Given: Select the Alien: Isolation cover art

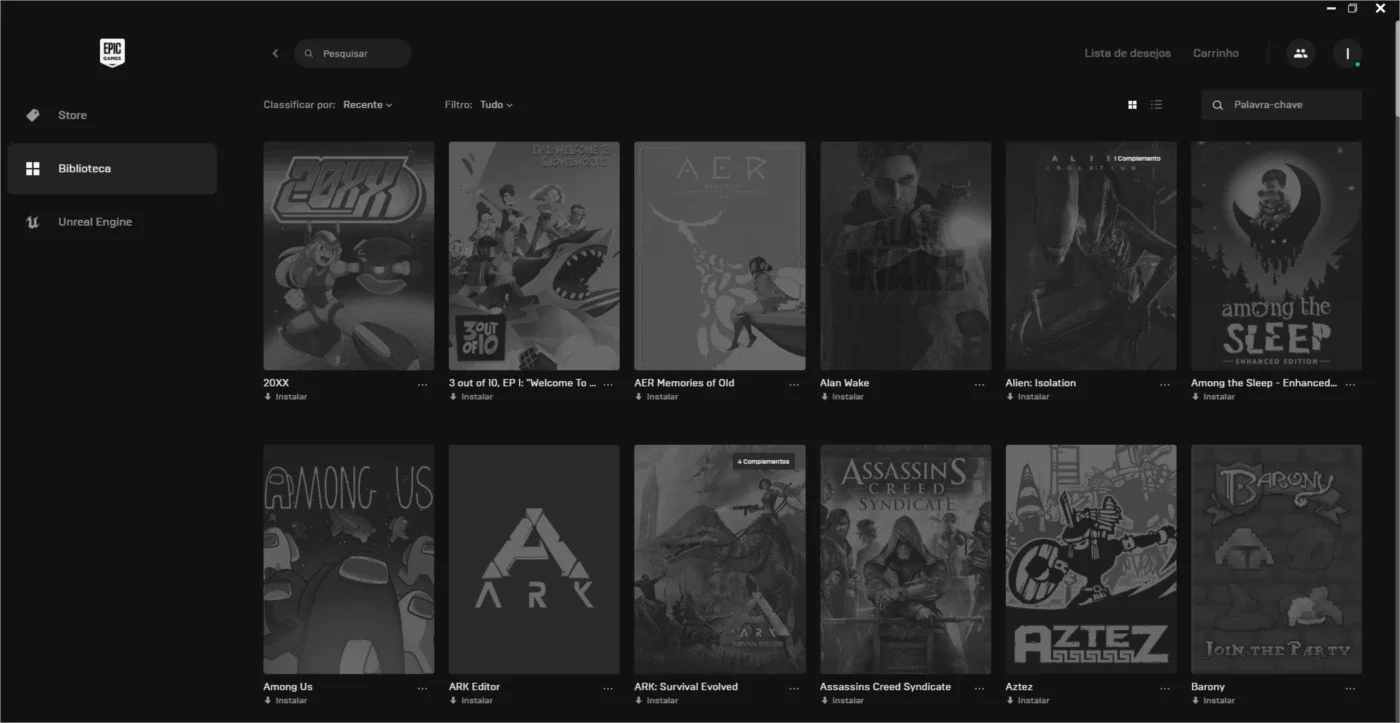Looking at the screenshot, I should (1091, 256).
